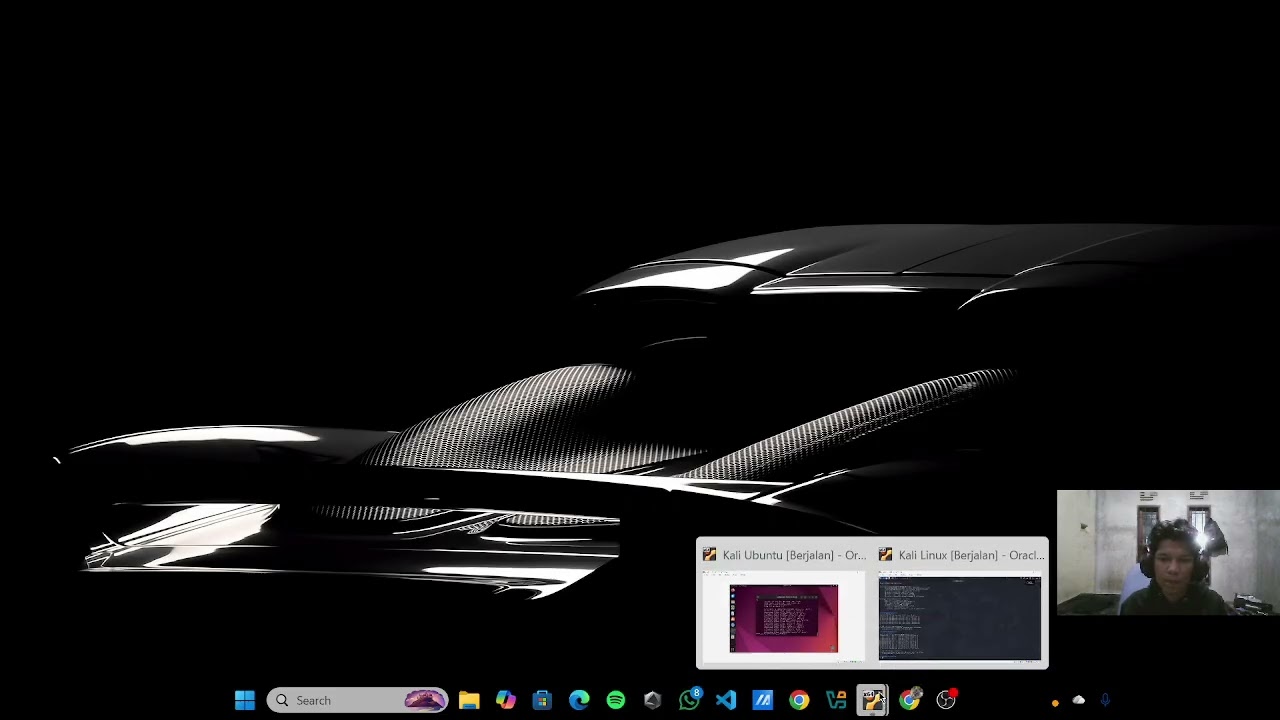Viewport: 1280px width, 720px height.
Task: Click the taskbar Search box
Action: [x=357, y=700]
